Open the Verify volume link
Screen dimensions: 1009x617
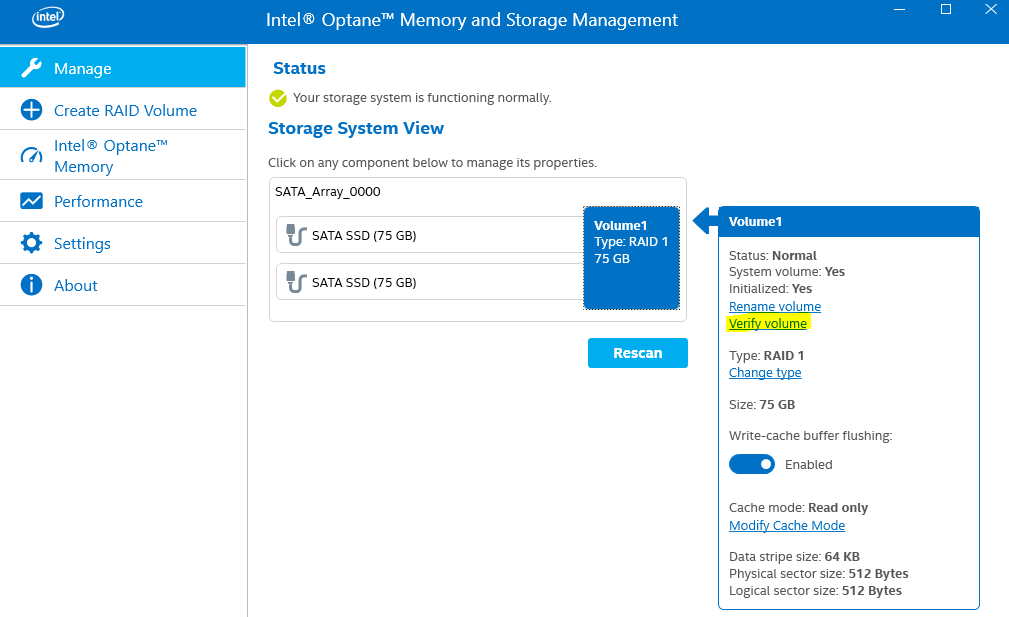768,324
